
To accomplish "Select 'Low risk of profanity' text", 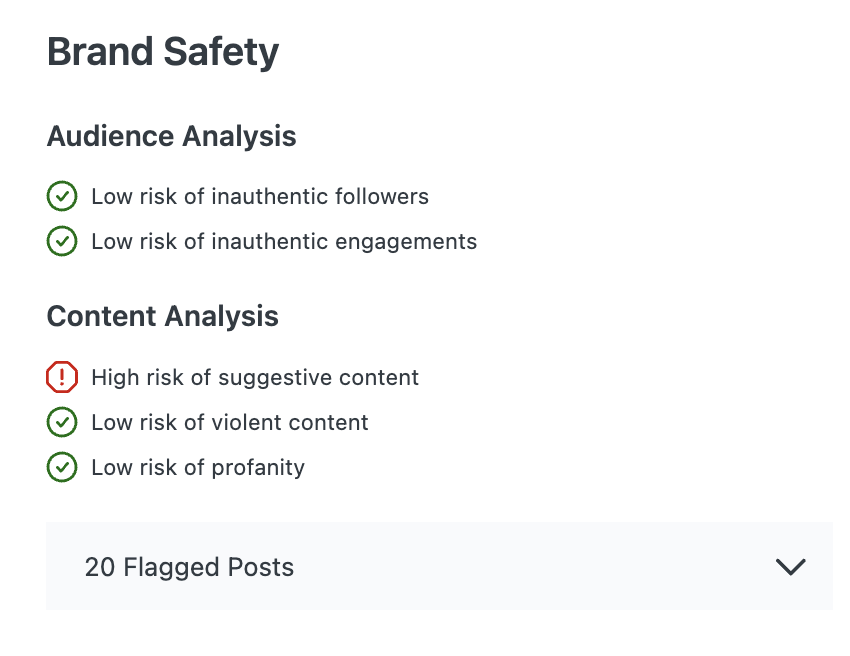I will point(198,468).
